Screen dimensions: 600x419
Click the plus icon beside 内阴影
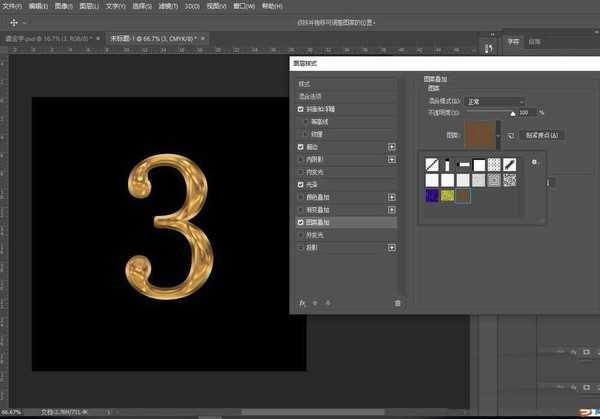point(391,159)
